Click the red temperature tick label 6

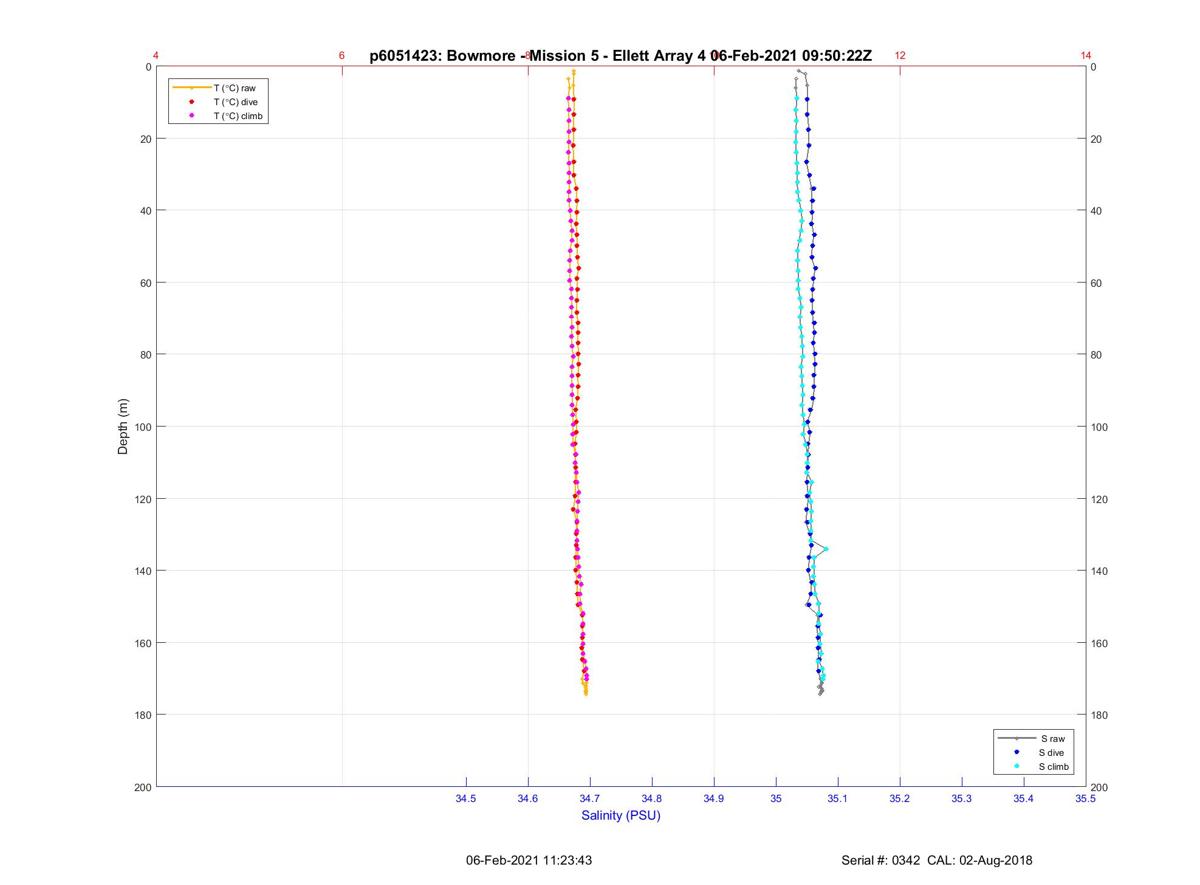pyautogui.click(x=342, y=56)
